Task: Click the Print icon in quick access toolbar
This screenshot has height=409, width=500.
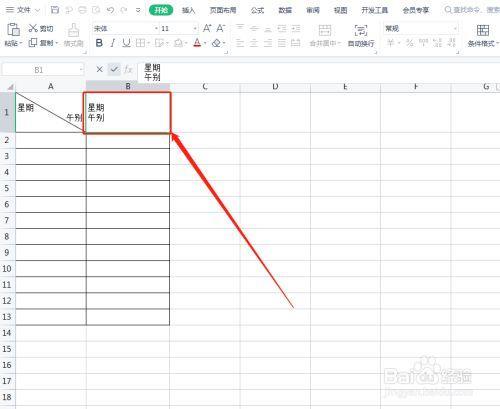Action: click(x=82, y=10)
